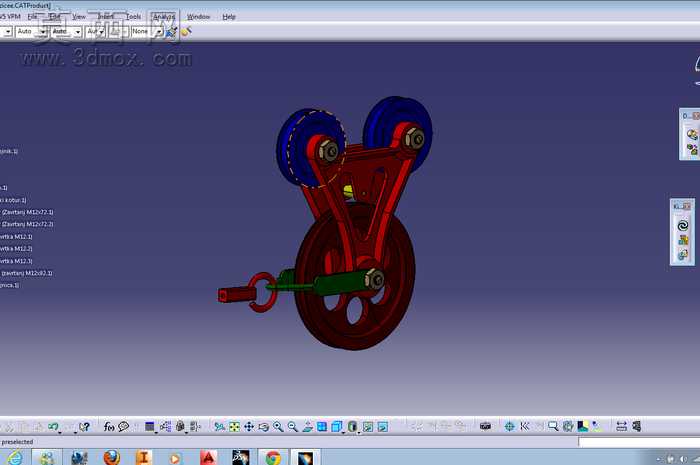Click the power input command field
The height and width of the screenshot is (465, 700).
click(639, 442)
